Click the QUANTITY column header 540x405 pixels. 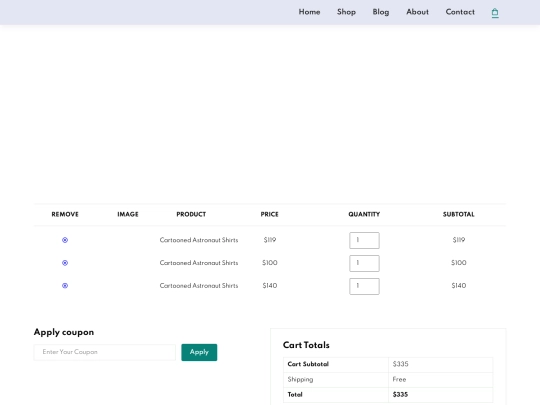tap(364, 214)
